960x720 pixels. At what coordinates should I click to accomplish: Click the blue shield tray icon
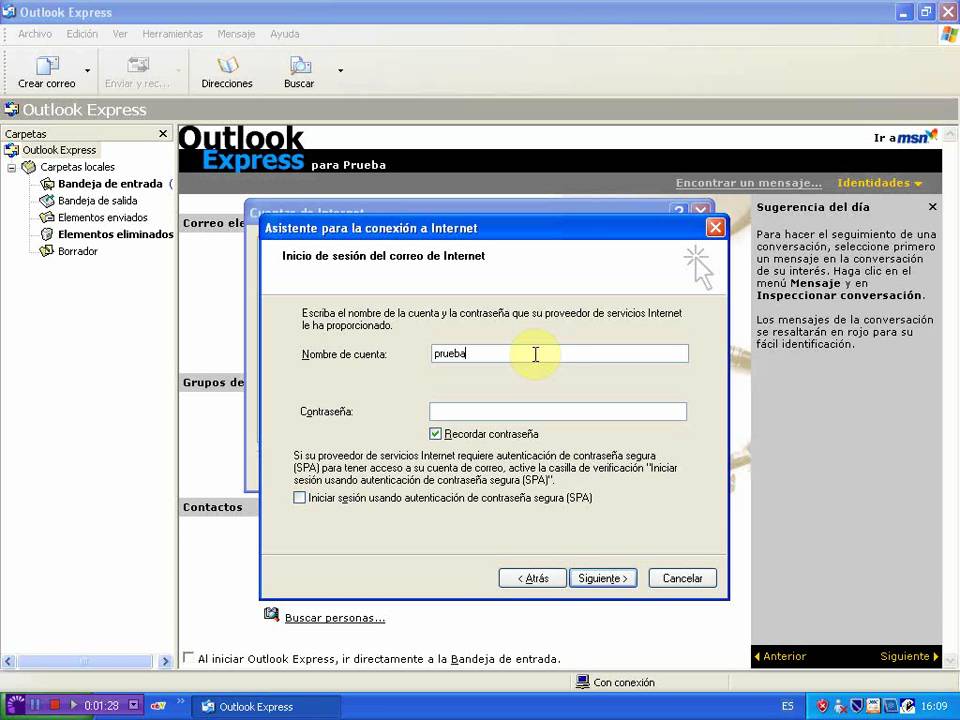[x=857, y=706]
